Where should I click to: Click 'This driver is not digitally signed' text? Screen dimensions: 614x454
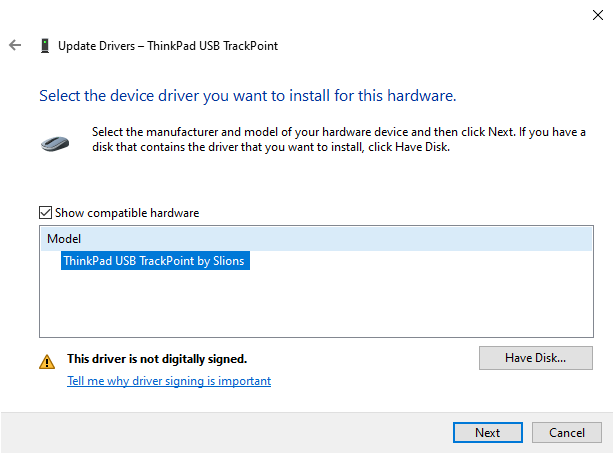pyautogui.click(x=157, y=359)
